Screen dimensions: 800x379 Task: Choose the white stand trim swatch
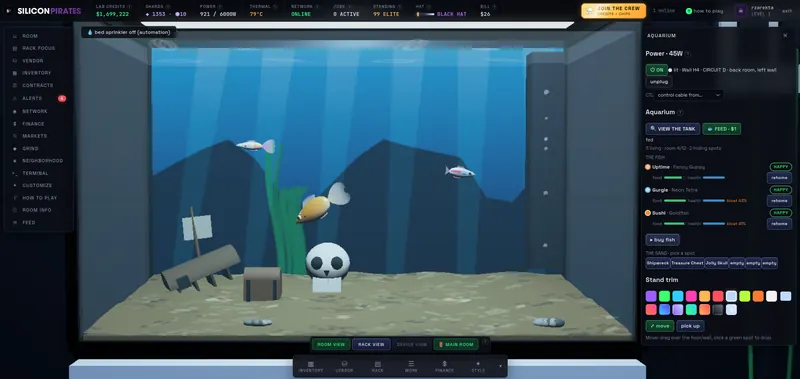point(772,296)
